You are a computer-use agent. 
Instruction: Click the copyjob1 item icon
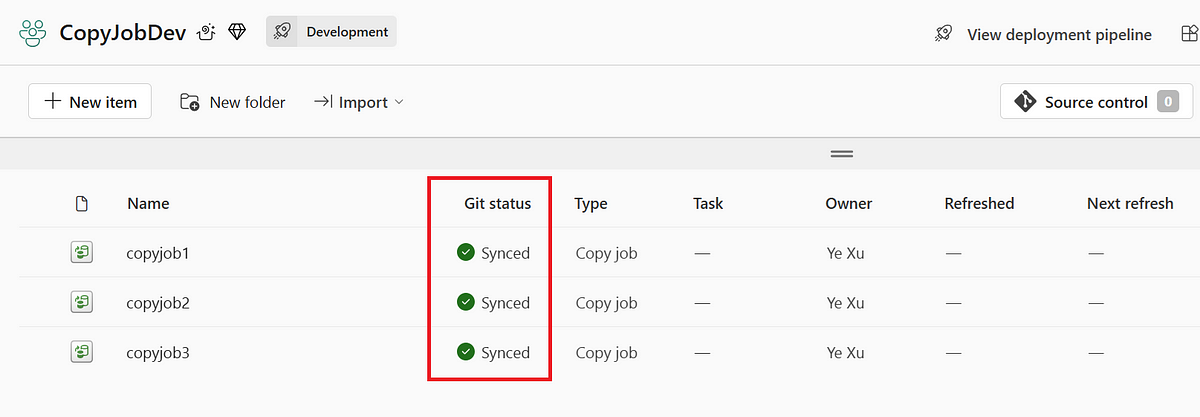click(x=82, y=253)
